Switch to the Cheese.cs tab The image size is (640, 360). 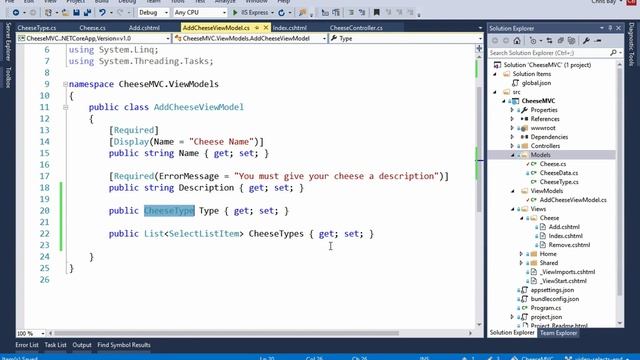point(92,28)
